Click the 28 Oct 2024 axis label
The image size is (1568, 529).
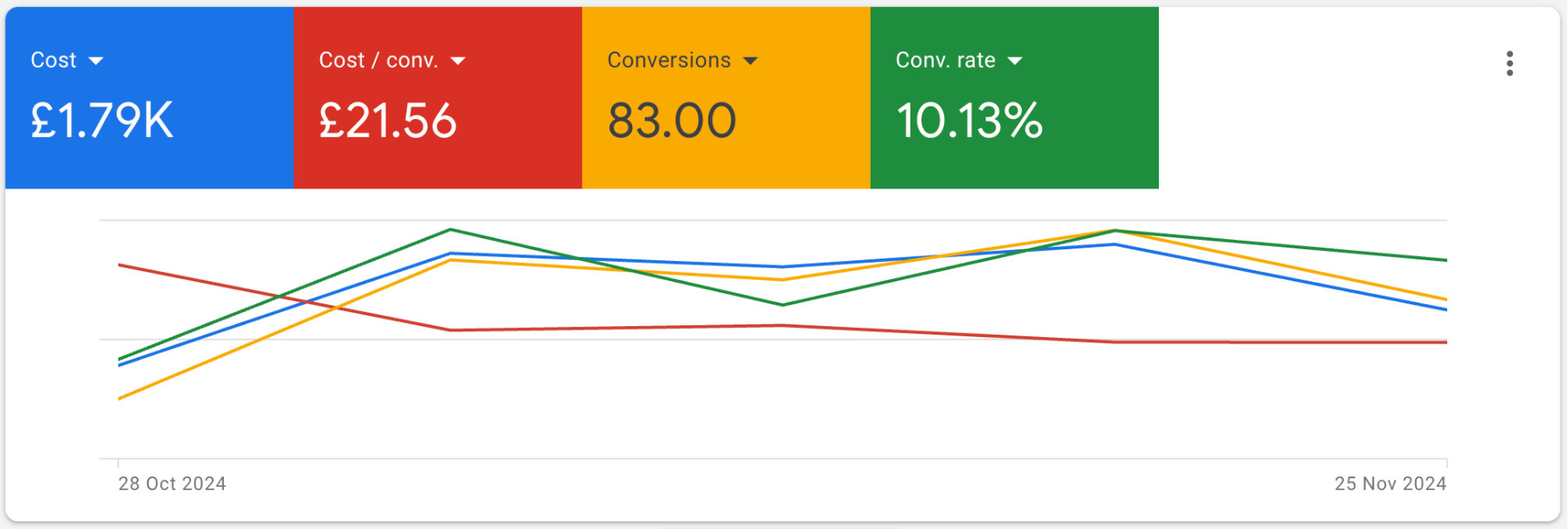coord(172,483)
